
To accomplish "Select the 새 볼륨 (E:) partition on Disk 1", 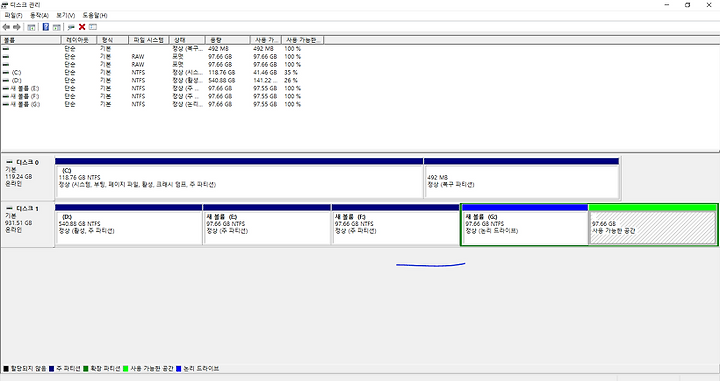I will (x=267, y=224).
